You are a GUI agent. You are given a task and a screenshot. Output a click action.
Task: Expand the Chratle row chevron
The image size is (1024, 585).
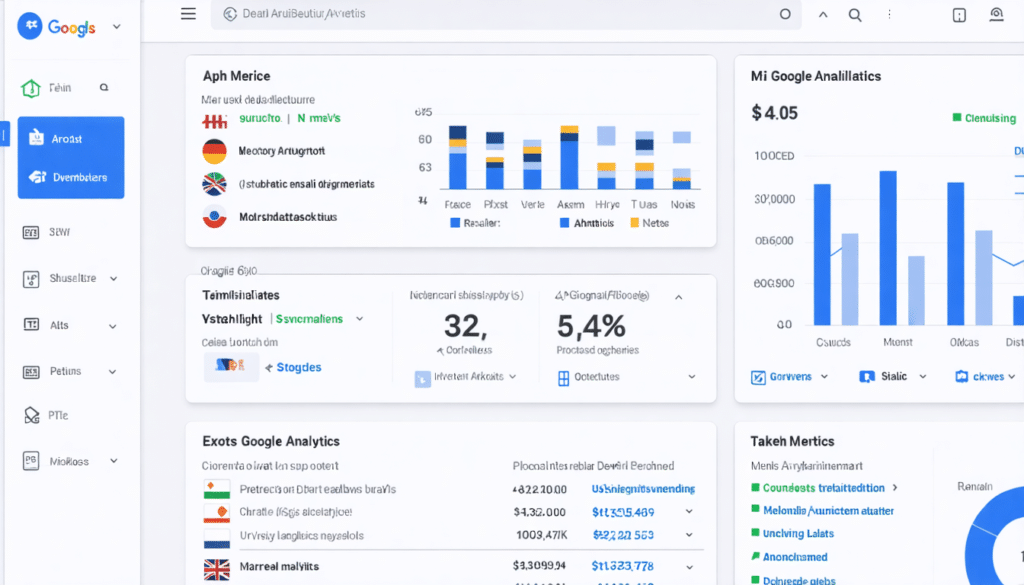coord(689,512)
